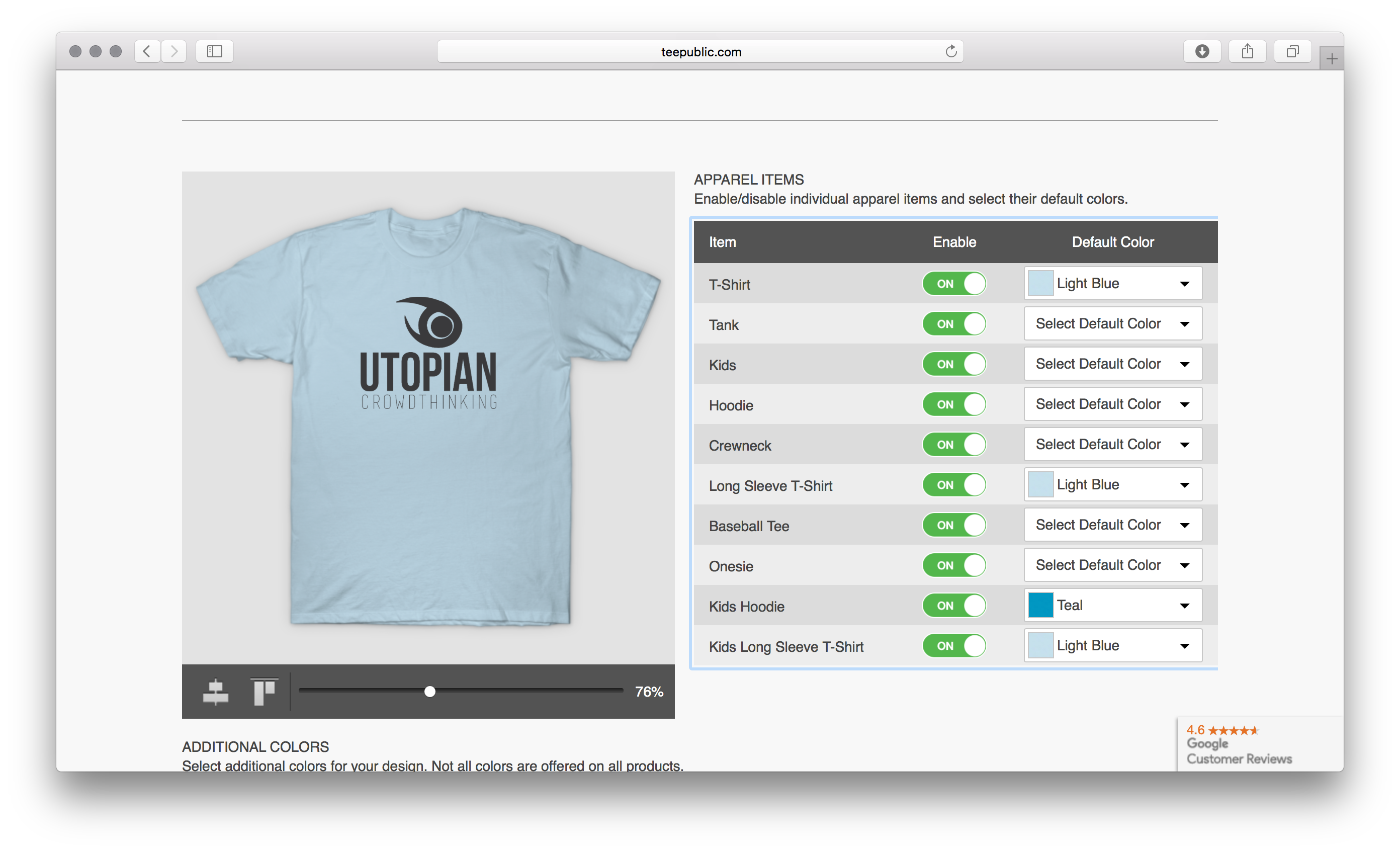This screenshot has width=1400, height=852.
Task: Click the APPAREL ITEMS heading
Action: (x=749, y=180)
